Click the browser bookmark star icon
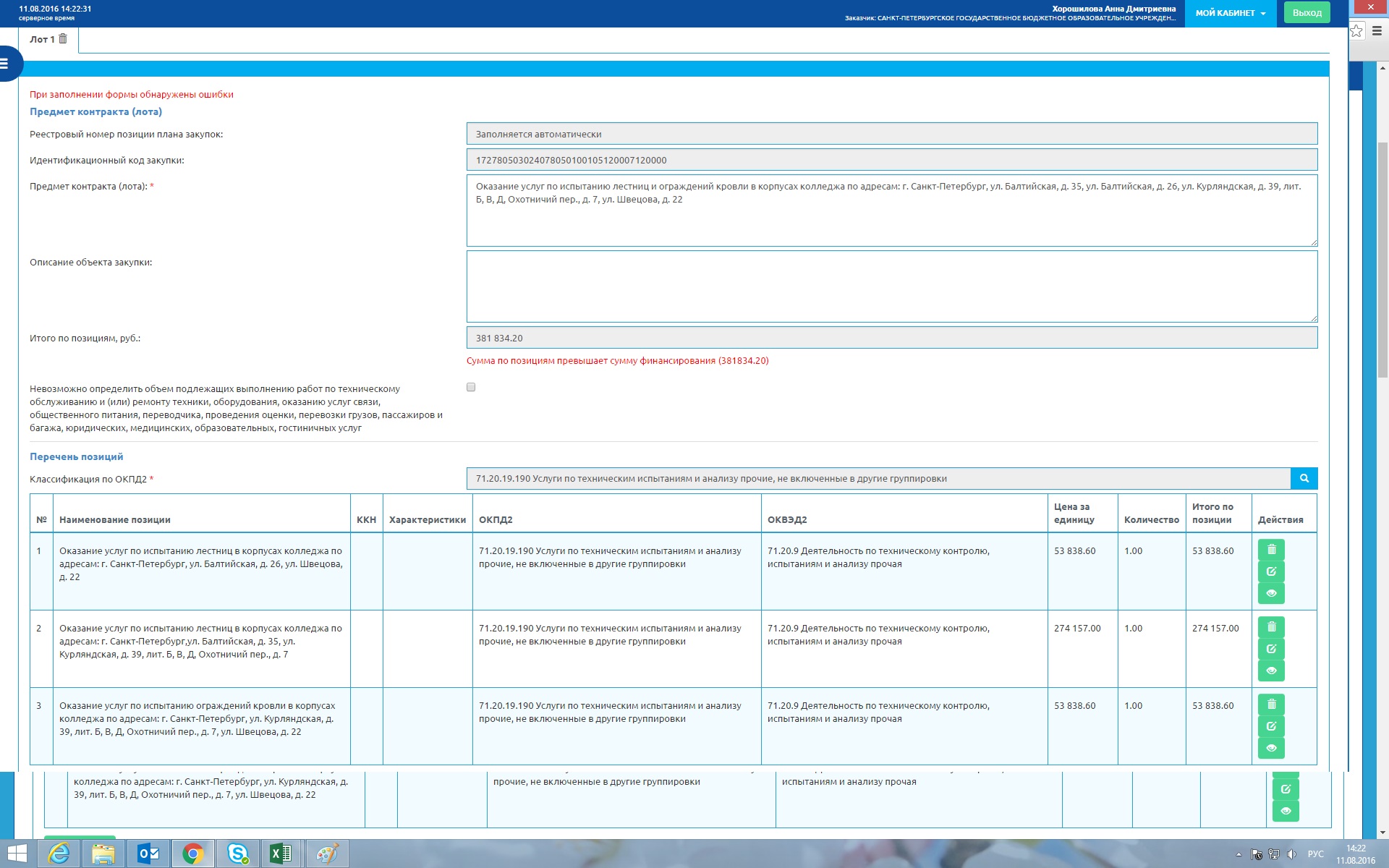The image size is (1389, 868). click(x=1356, y=31)
